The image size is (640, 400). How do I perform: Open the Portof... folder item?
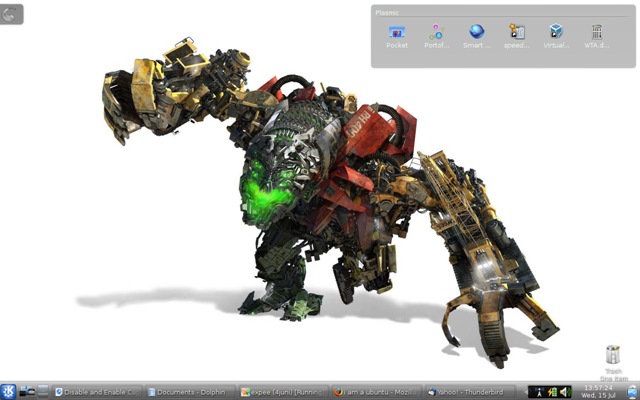[x=436, y=36]
